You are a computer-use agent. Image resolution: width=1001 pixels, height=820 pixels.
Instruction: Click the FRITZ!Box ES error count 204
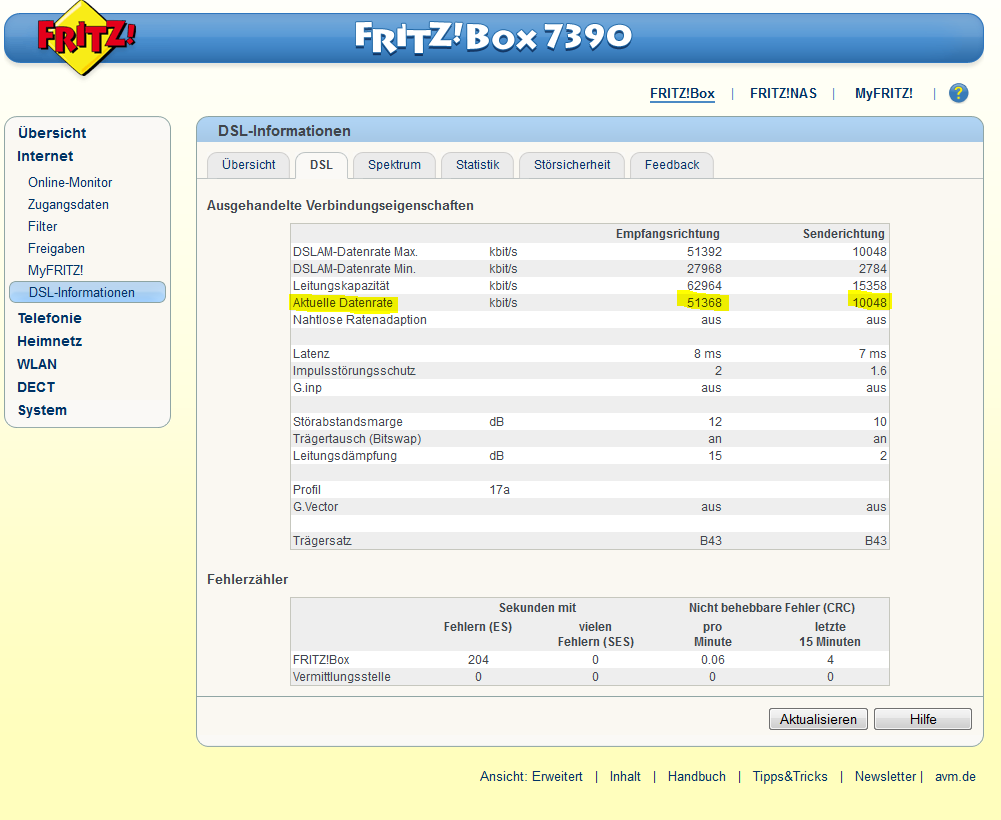tap(478, 660)
